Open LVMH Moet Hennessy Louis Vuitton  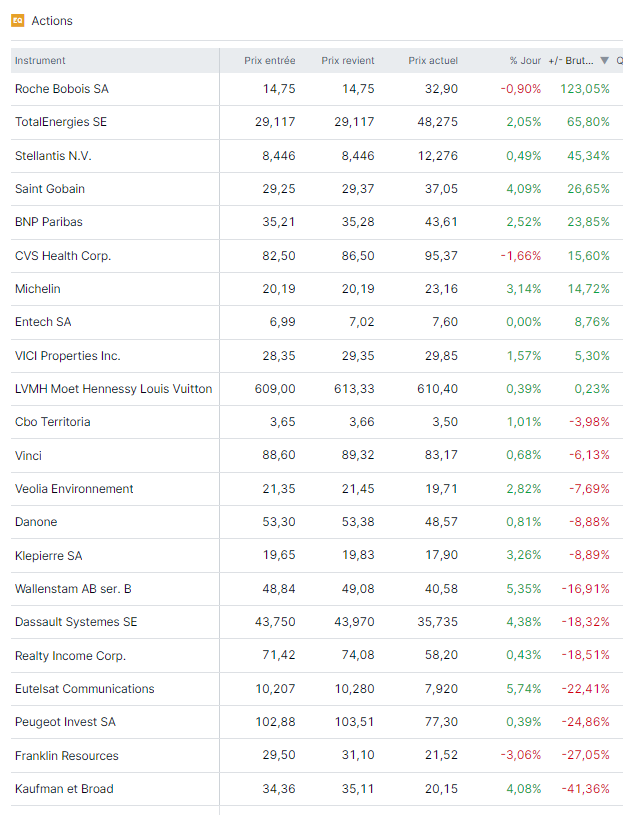click(x=113, y=389)
